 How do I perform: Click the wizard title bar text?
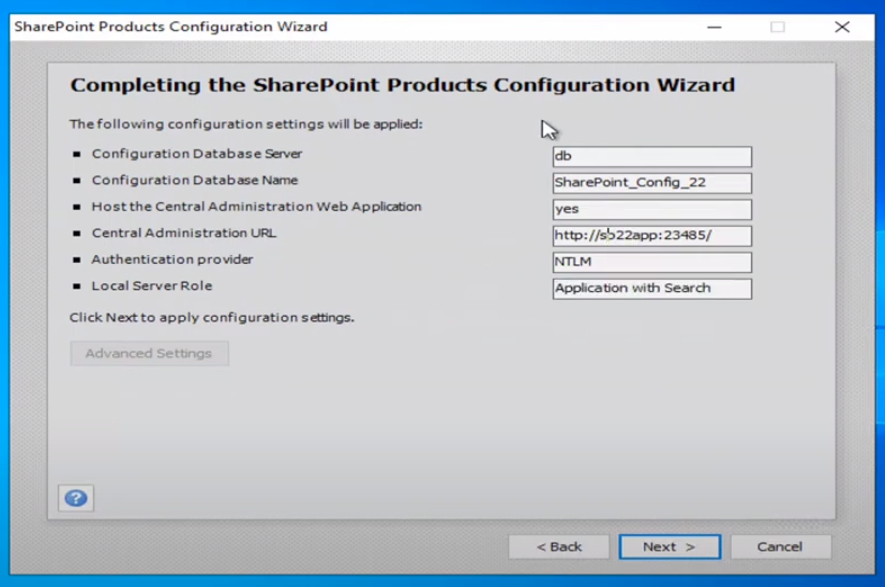pos(170,27)
